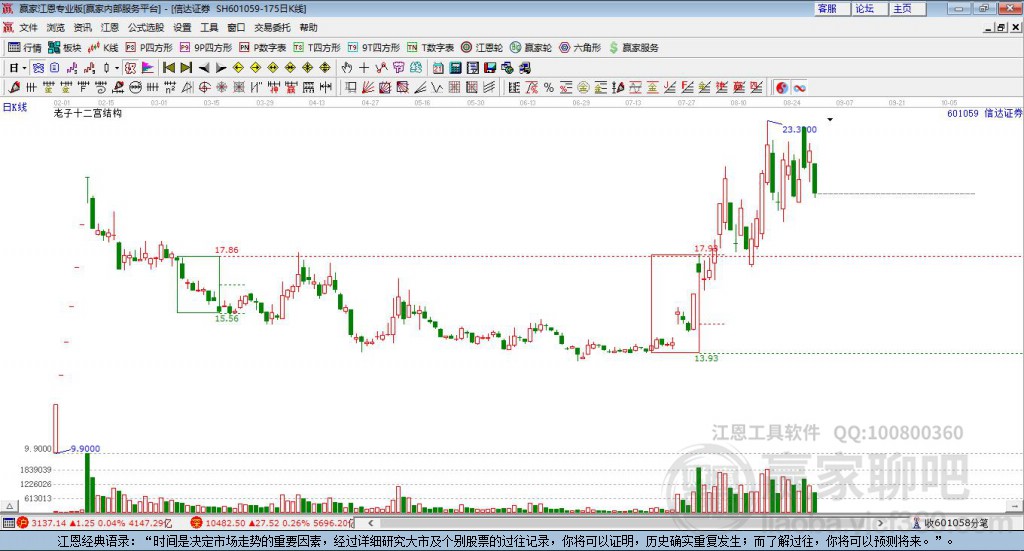Screen dimensions: 1024x551
Task: Click the 日K线 label
Action: click(x=15, y=107)
